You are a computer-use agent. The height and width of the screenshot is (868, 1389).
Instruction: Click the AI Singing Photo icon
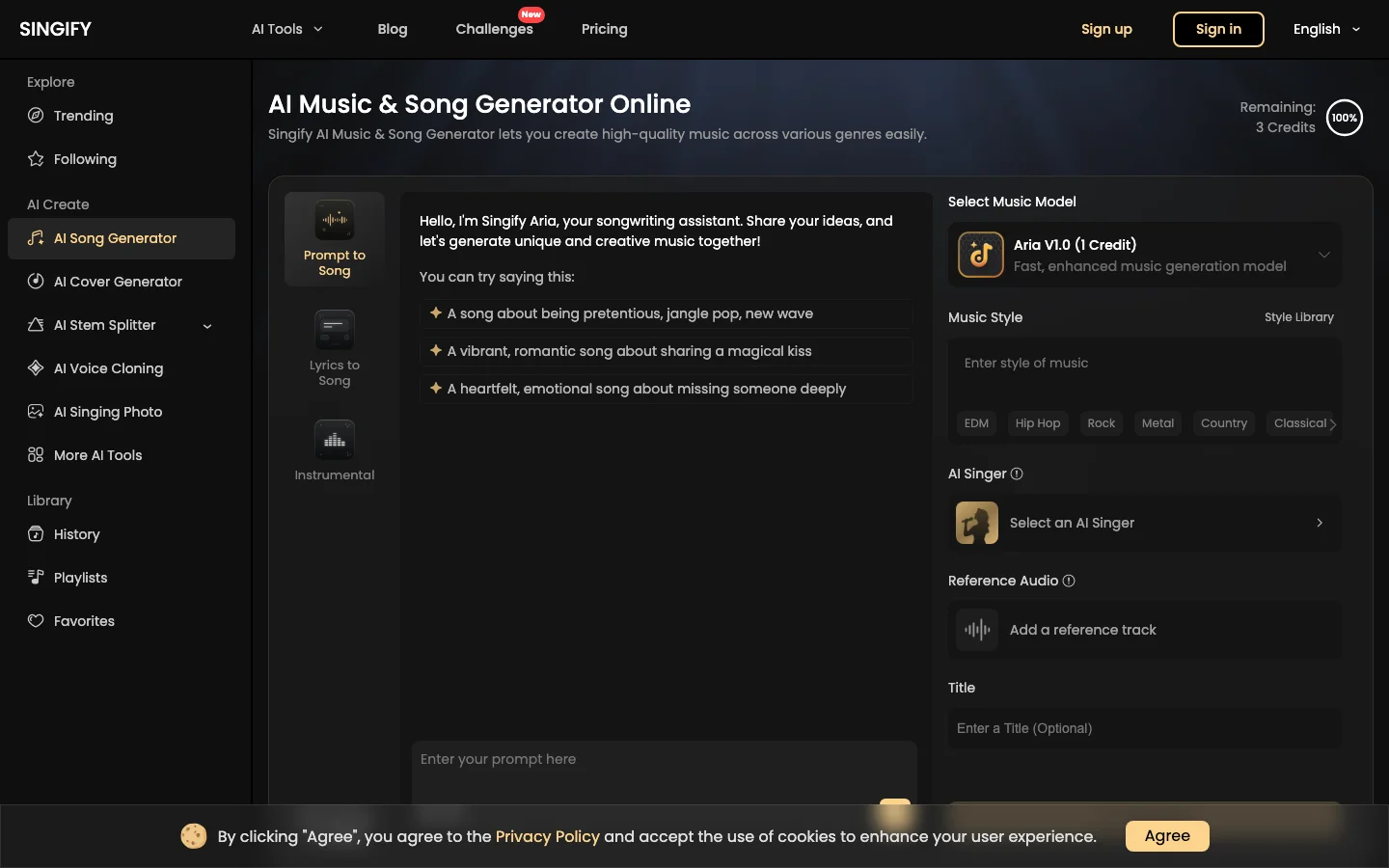pos(36,412)
